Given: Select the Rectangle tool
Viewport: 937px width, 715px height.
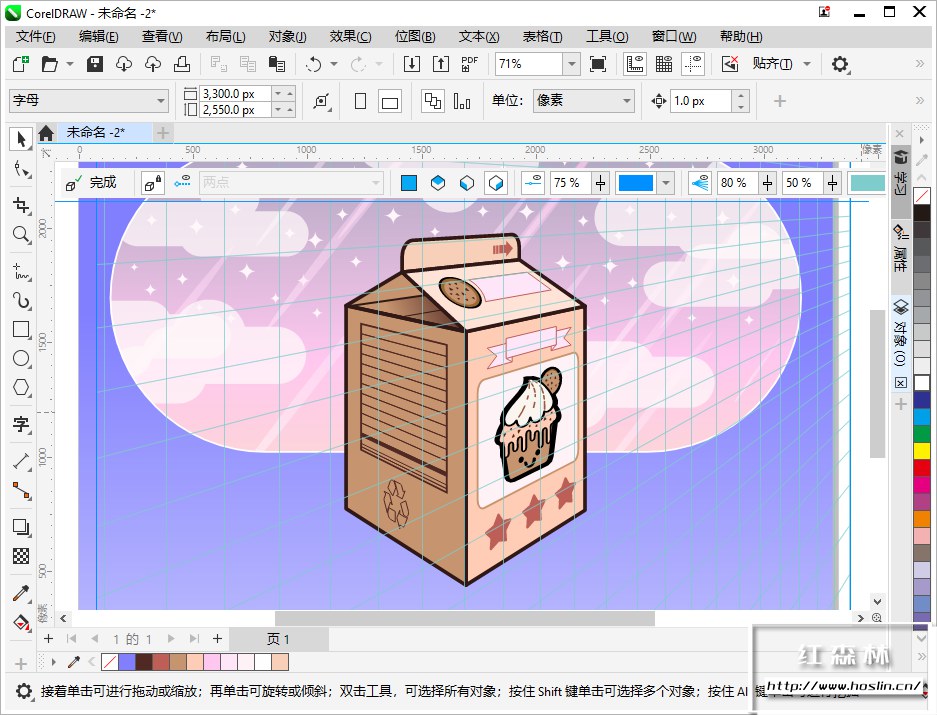Looking at the screenshot, I should [x=21, y=329].
